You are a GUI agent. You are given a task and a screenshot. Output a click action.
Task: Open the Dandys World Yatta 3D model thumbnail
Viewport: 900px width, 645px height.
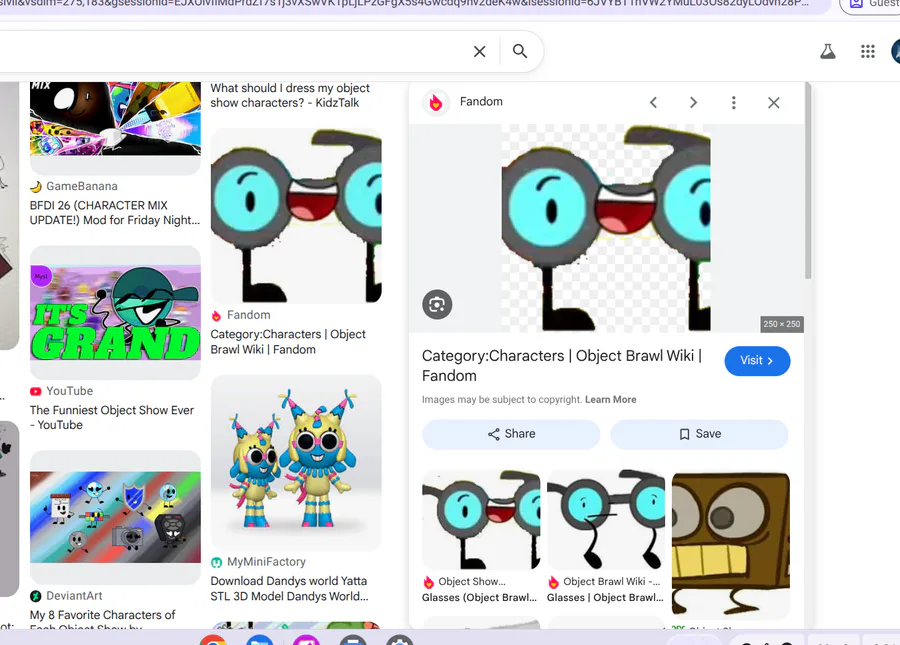coord(296,463)
